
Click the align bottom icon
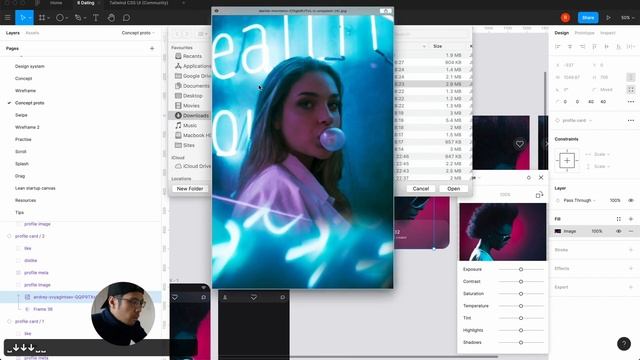(619, 47)
